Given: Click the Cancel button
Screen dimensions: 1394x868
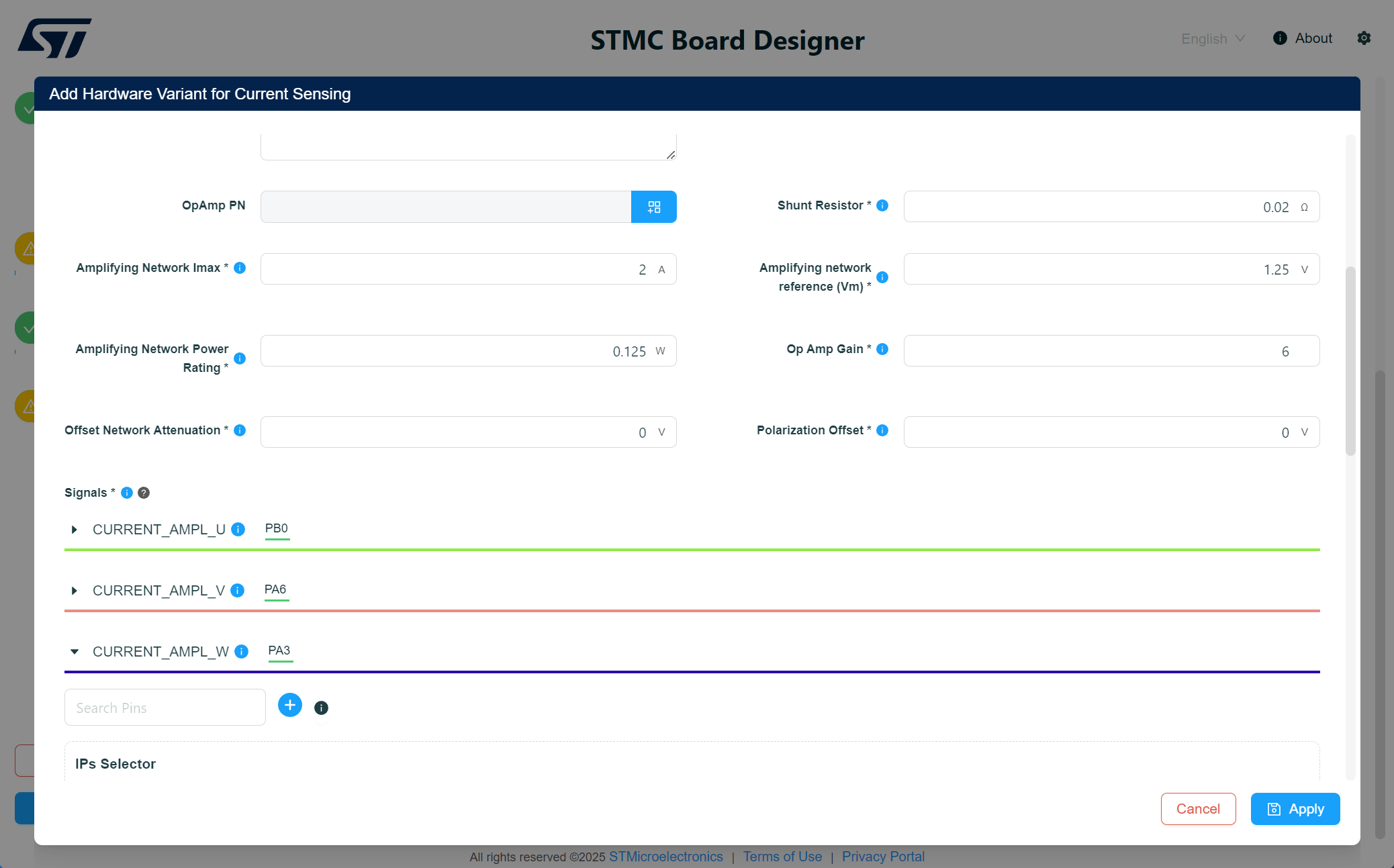Looking at the screenshot, I should pyautogui.click(x=1198, y=808).
